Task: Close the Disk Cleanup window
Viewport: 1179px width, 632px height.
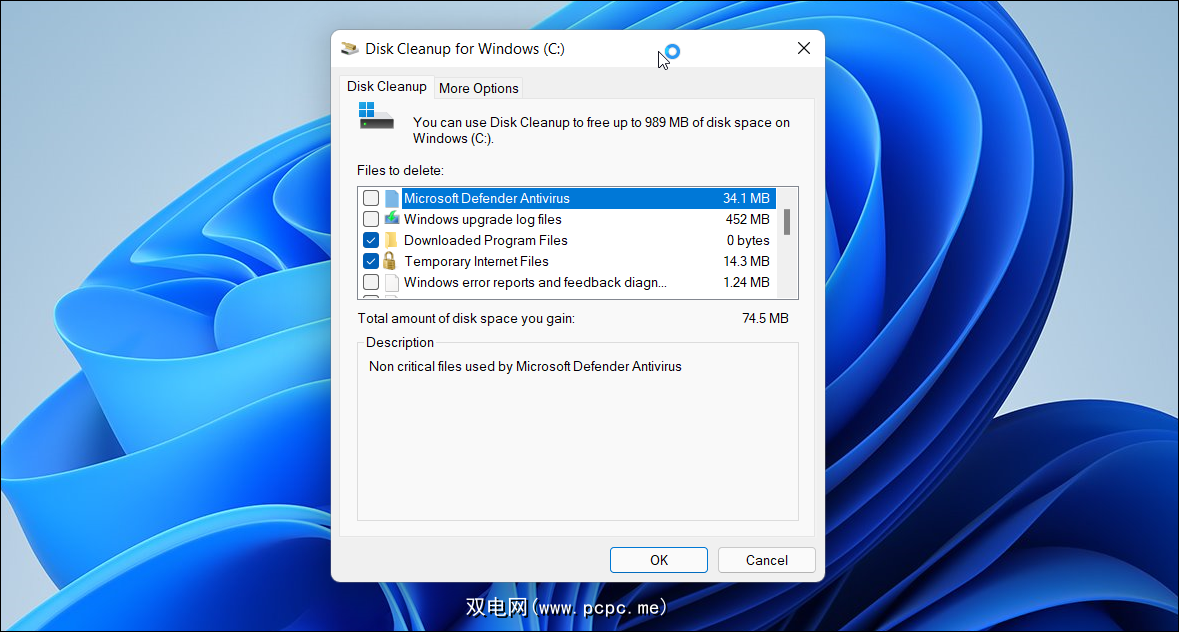Action: click(x=804, y=48)
